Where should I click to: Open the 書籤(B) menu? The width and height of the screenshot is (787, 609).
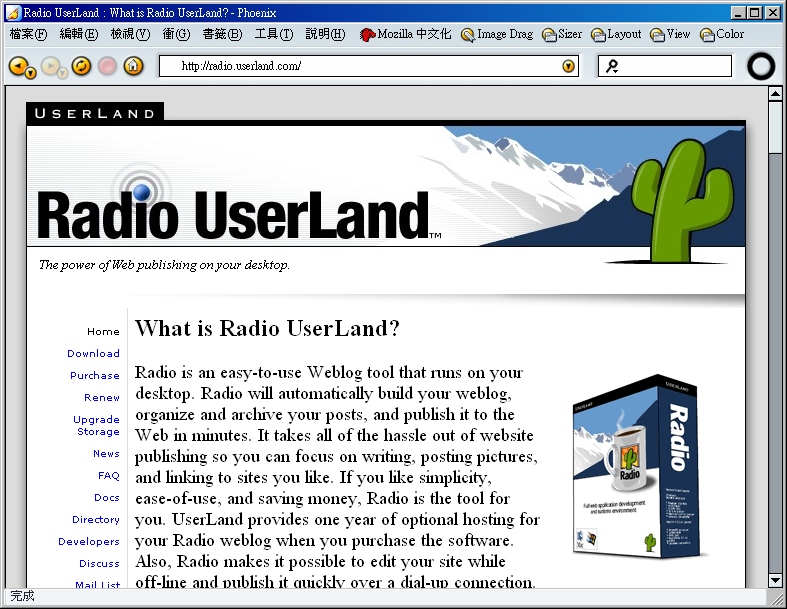[x=222, y=34]
